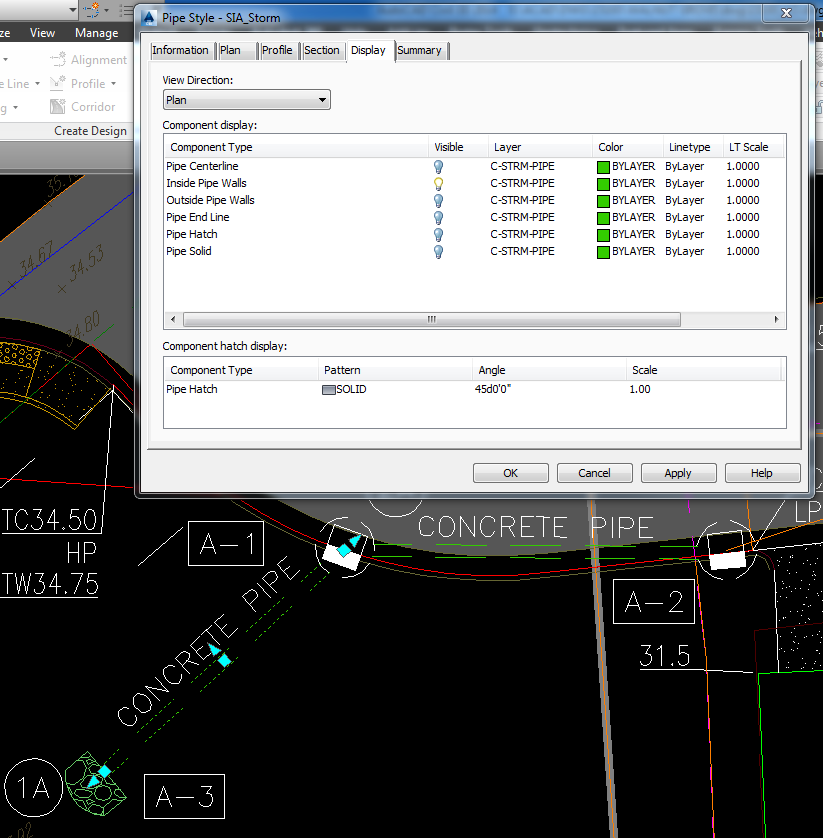Click the Corridor tool icon in ribbon

(x=58, y=106)
